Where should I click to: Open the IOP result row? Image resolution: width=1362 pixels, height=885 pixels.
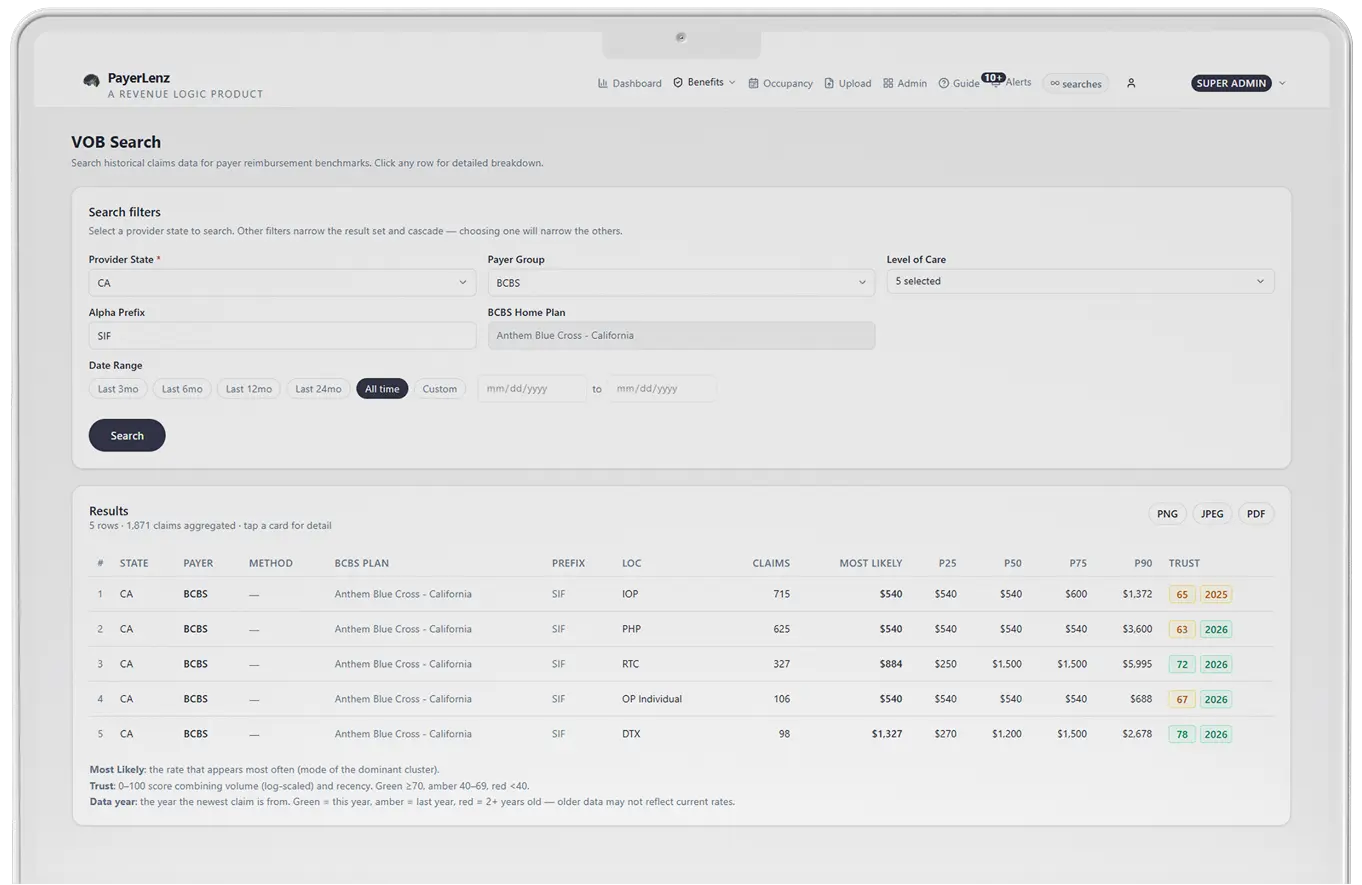(681, 594)
